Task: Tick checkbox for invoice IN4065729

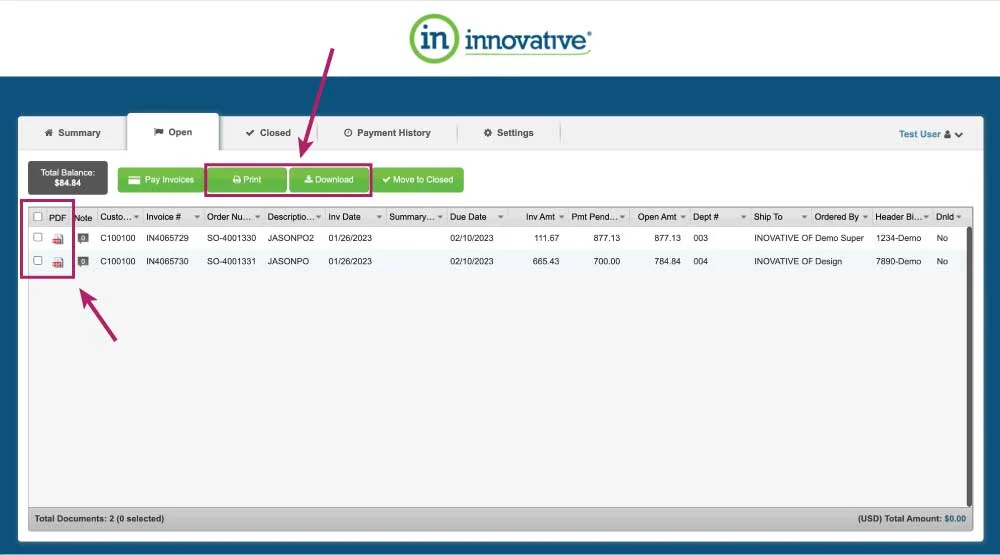Action: point(38,237)
